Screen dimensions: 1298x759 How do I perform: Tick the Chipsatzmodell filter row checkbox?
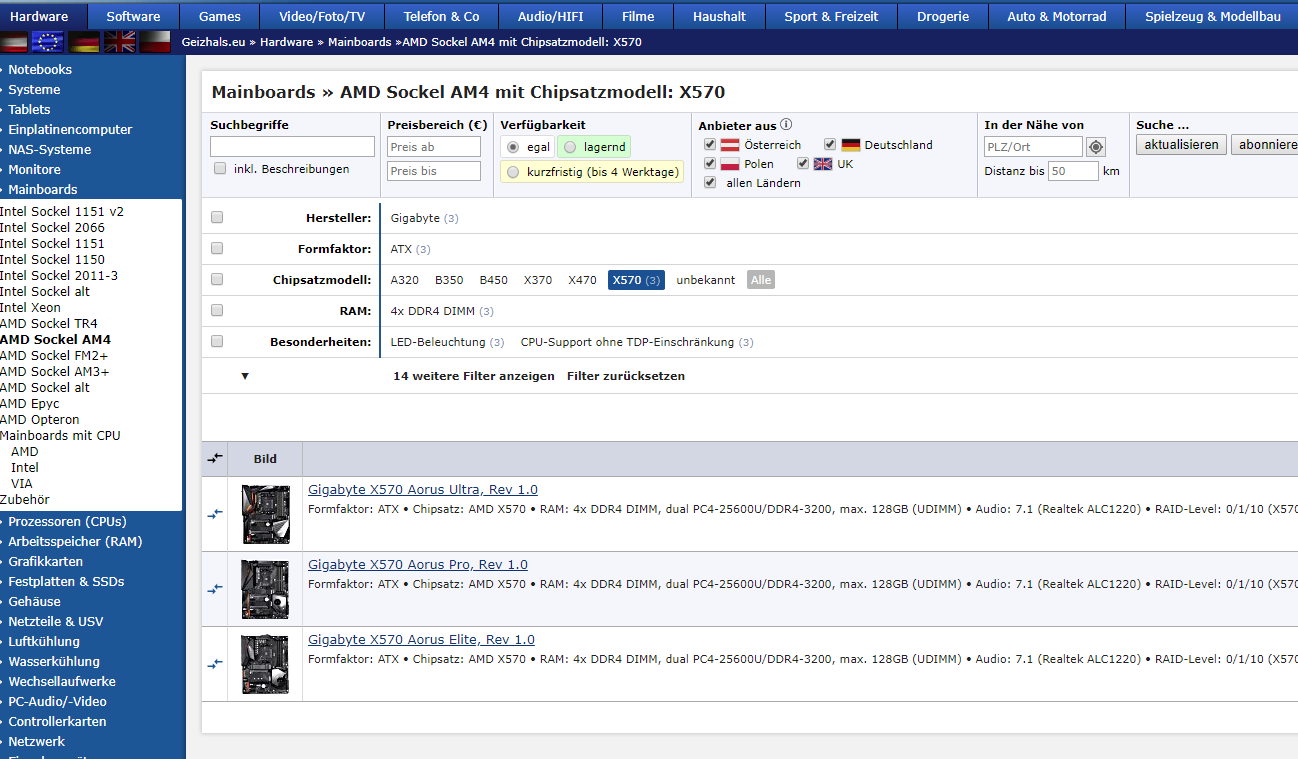coord(217,279)
